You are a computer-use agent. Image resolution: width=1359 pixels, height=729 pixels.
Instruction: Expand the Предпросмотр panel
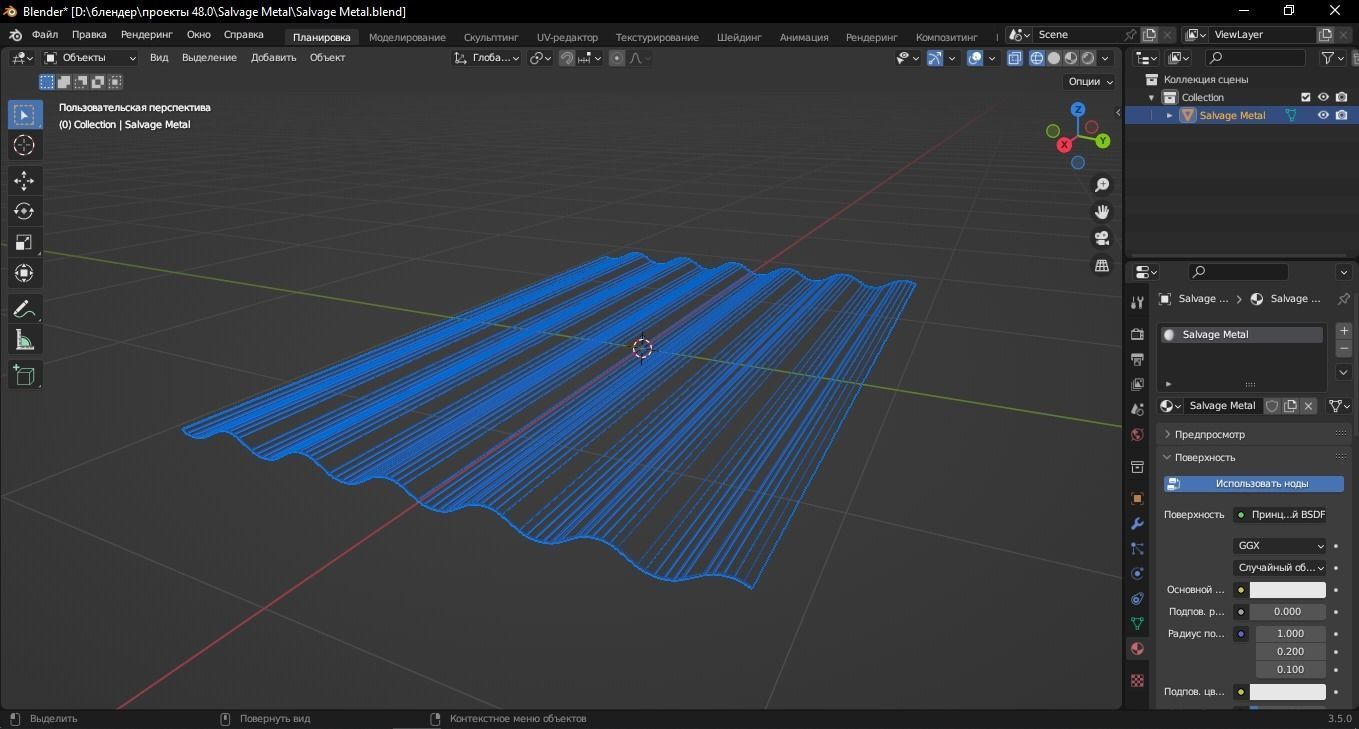pyautogui.click(x=1210, y=434)
